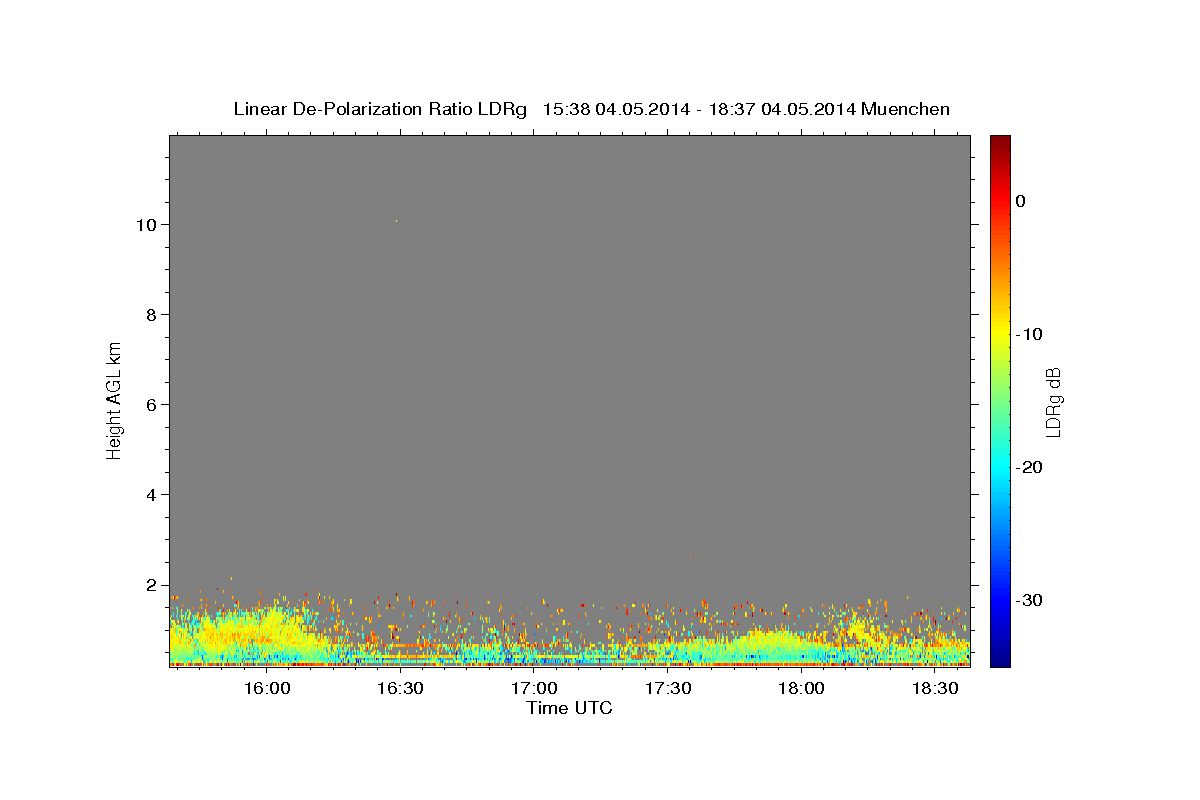This screenshot has width=1200, height=800.
Task: Click the colorbar value label -20
Action: point(1028,467)
